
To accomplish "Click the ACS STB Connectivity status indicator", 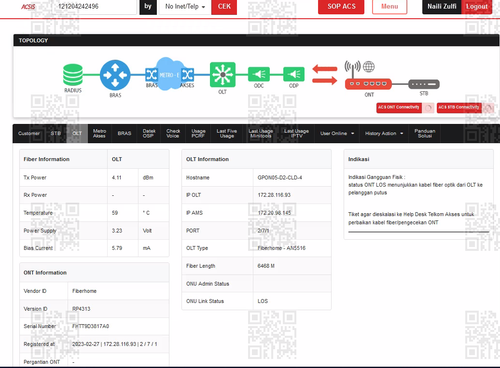I will click(488, 107).
